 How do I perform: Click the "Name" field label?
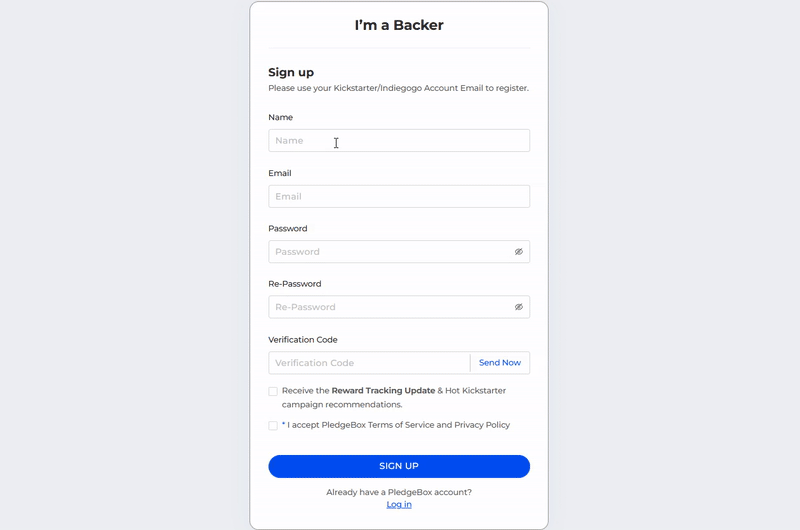click(x=280, y=118)
